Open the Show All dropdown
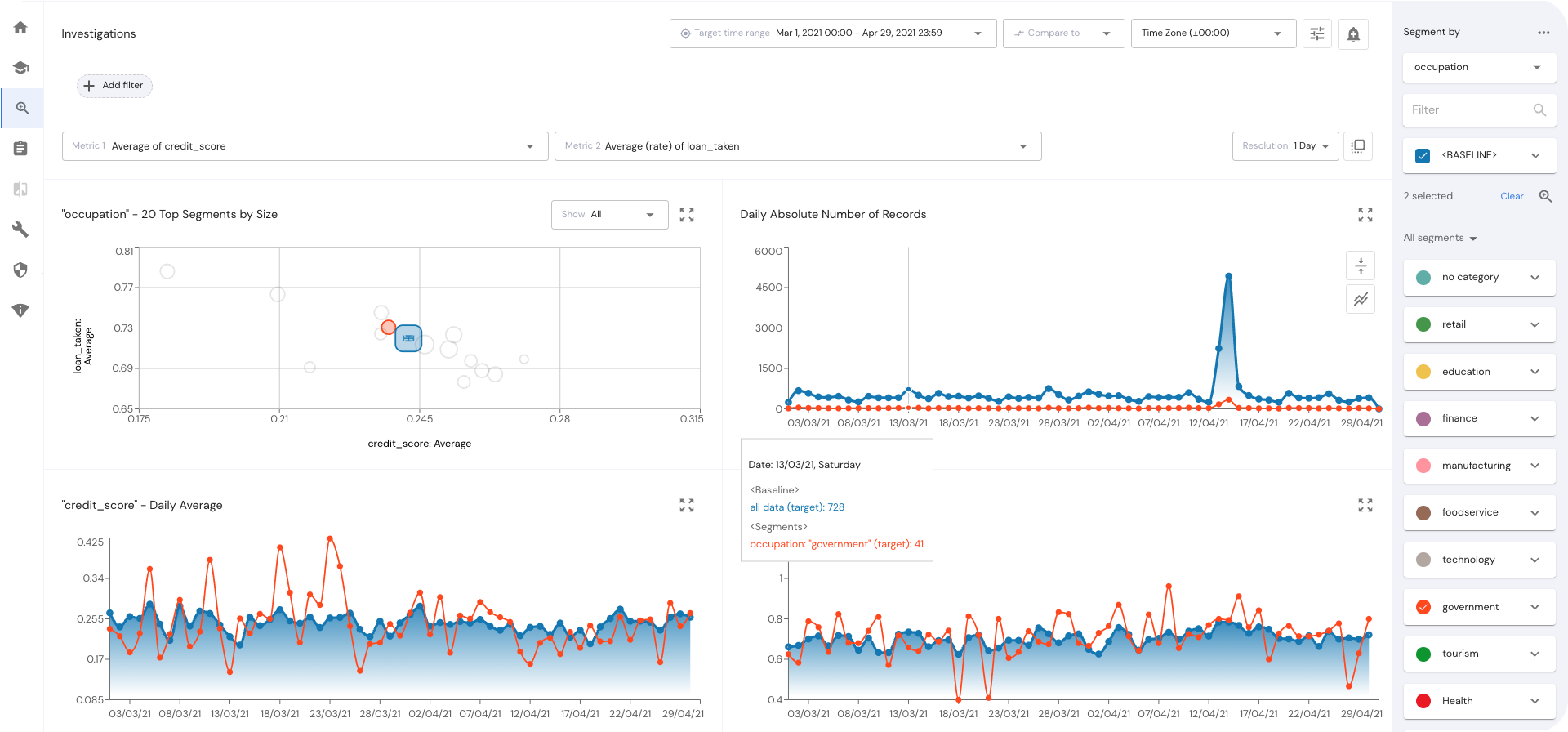The height and width of the screenshot is (732, 1568). tap(610, 215)
